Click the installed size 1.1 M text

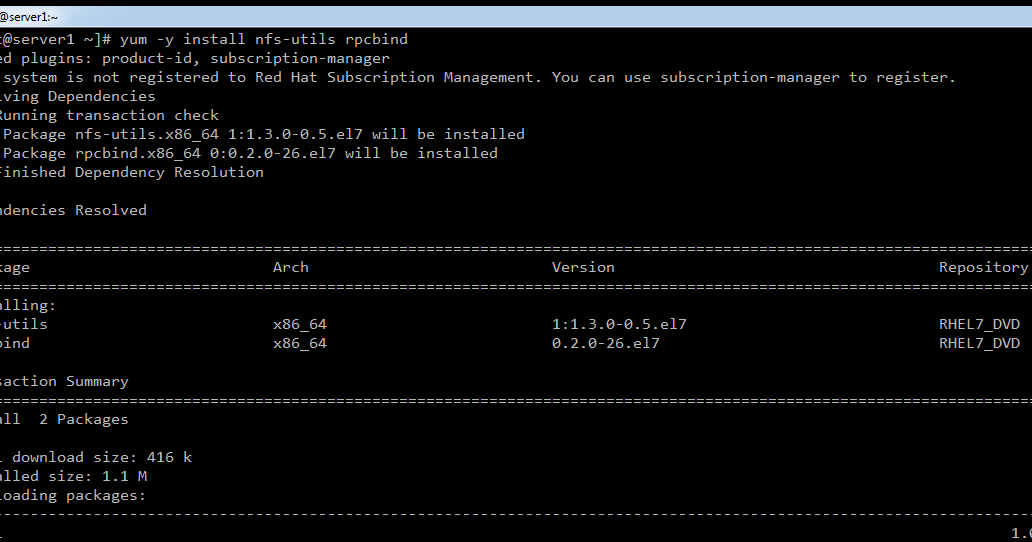point(73,476)
